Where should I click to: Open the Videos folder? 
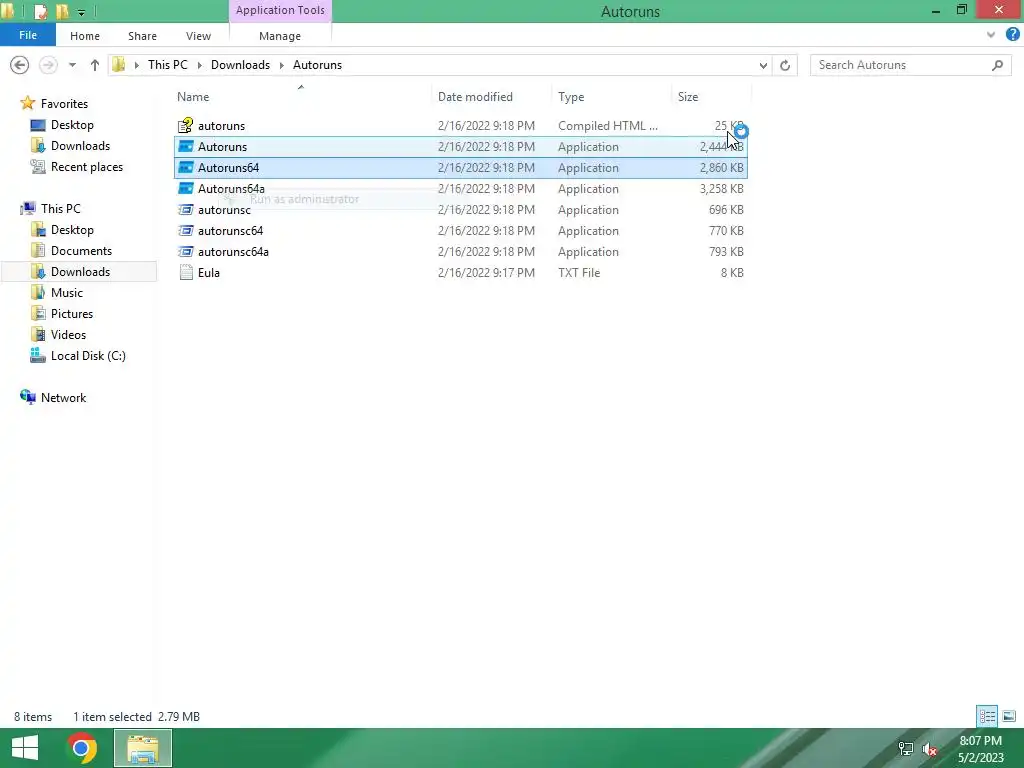(68, 334)
